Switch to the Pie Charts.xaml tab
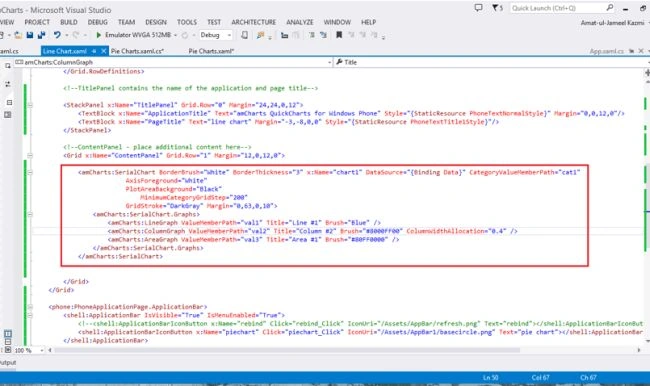The height and width of the screenshot is (386, 650). pos(211,51)
